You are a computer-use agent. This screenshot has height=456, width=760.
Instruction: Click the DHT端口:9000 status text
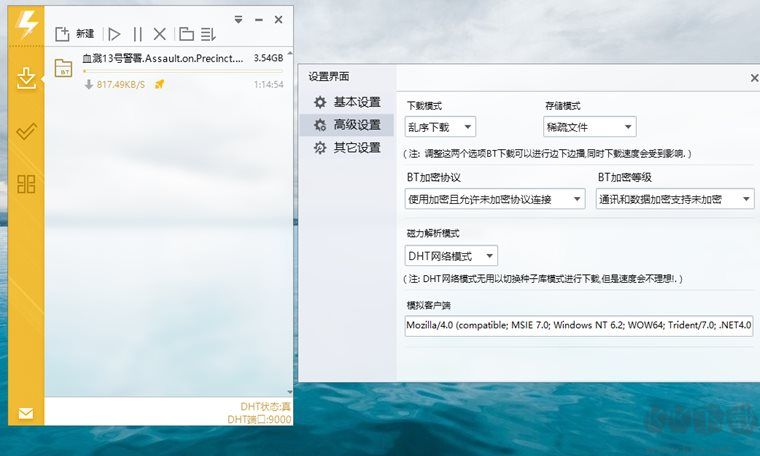pyautogui.click(x=259, y=419)
